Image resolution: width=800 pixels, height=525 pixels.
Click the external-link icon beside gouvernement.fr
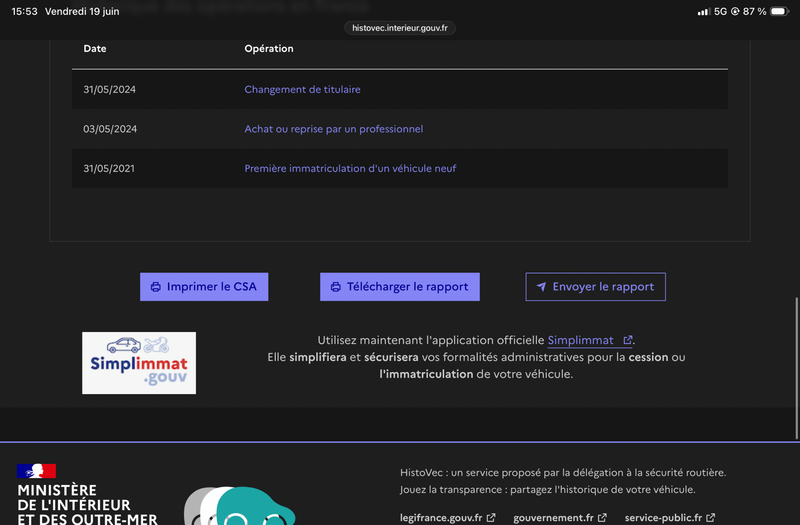coord(602,518)
